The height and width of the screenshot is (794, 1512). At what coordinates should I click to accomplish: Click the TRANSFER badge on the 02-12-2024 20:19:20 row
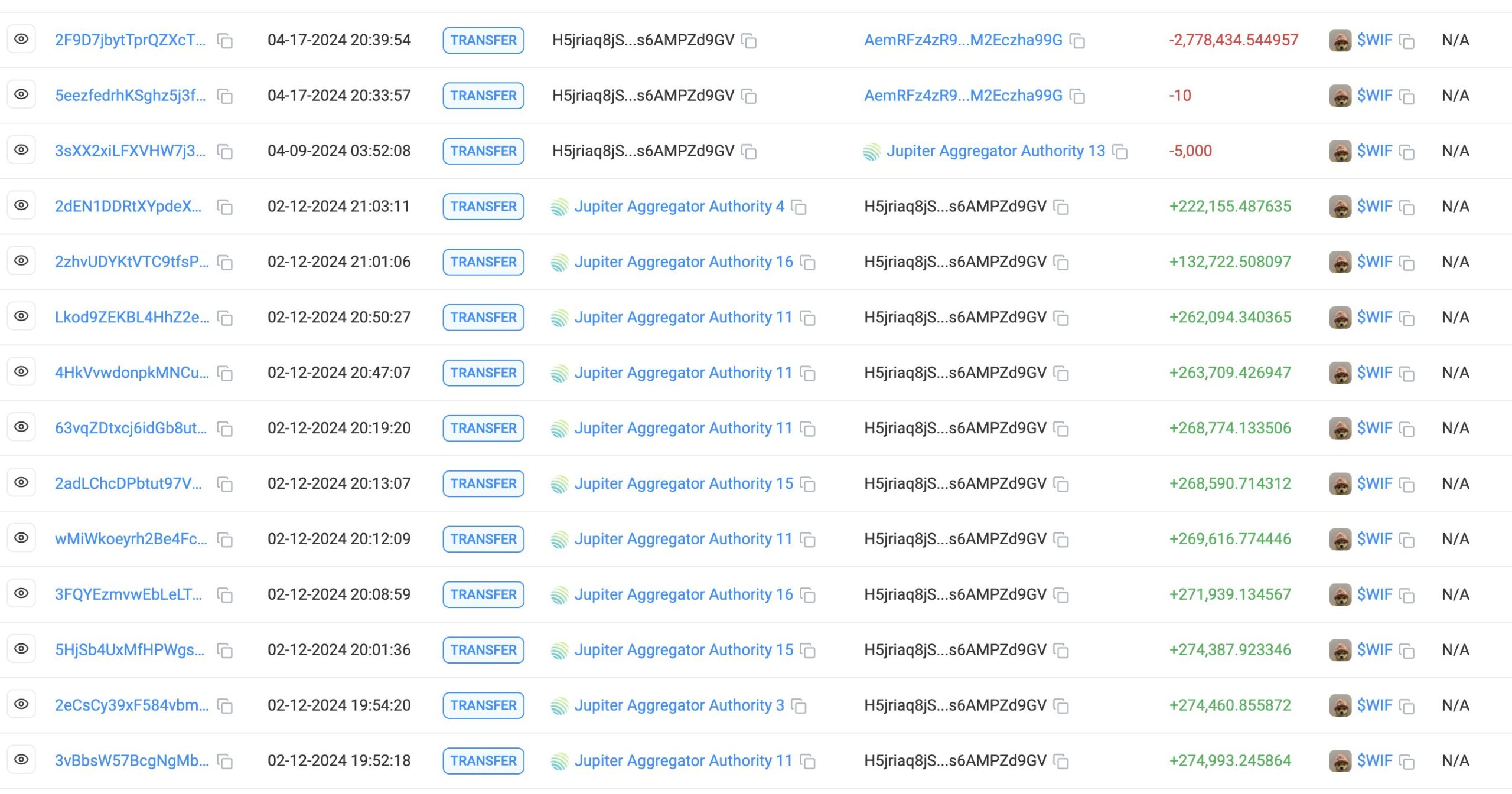(x=483, y=428)
